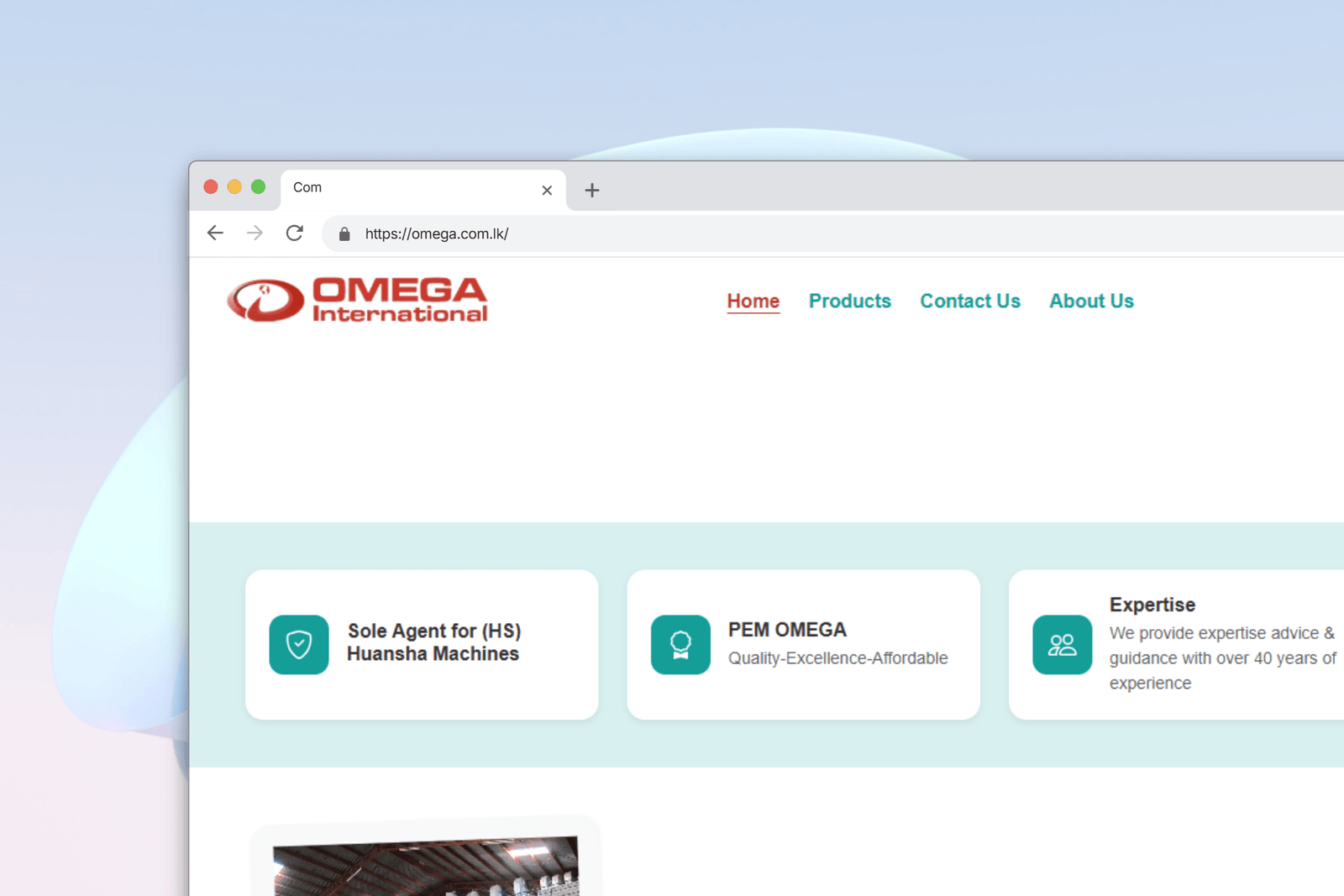
Task: Close the current browser tab
Action: 547,191
